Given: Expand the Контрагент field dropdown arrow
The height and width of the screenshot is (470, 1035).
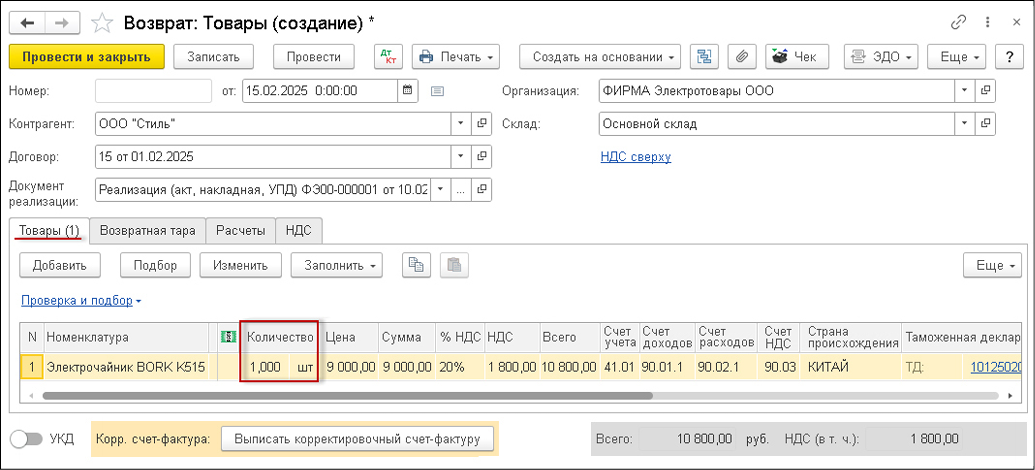Looking at the screenshot, I should click(x=461, y=124).
